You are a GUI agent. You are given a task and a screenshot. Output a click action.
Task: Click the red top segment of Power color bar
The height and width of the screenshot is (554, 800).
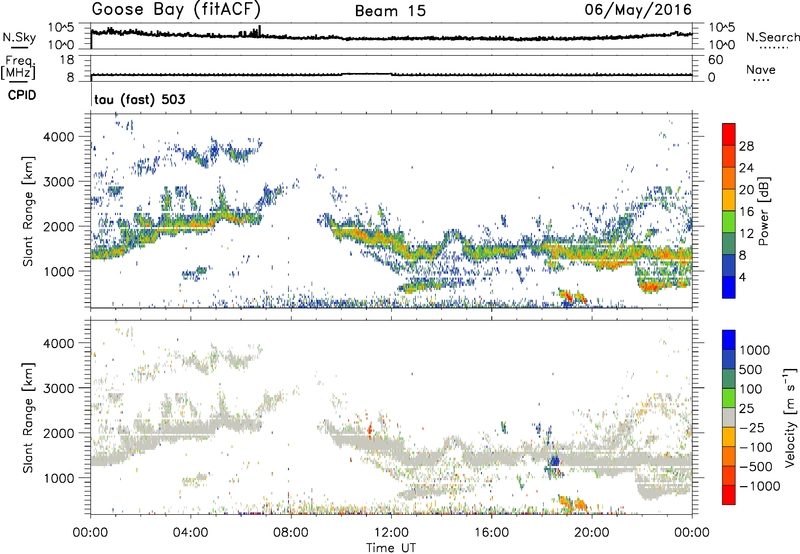click(729, 134)
